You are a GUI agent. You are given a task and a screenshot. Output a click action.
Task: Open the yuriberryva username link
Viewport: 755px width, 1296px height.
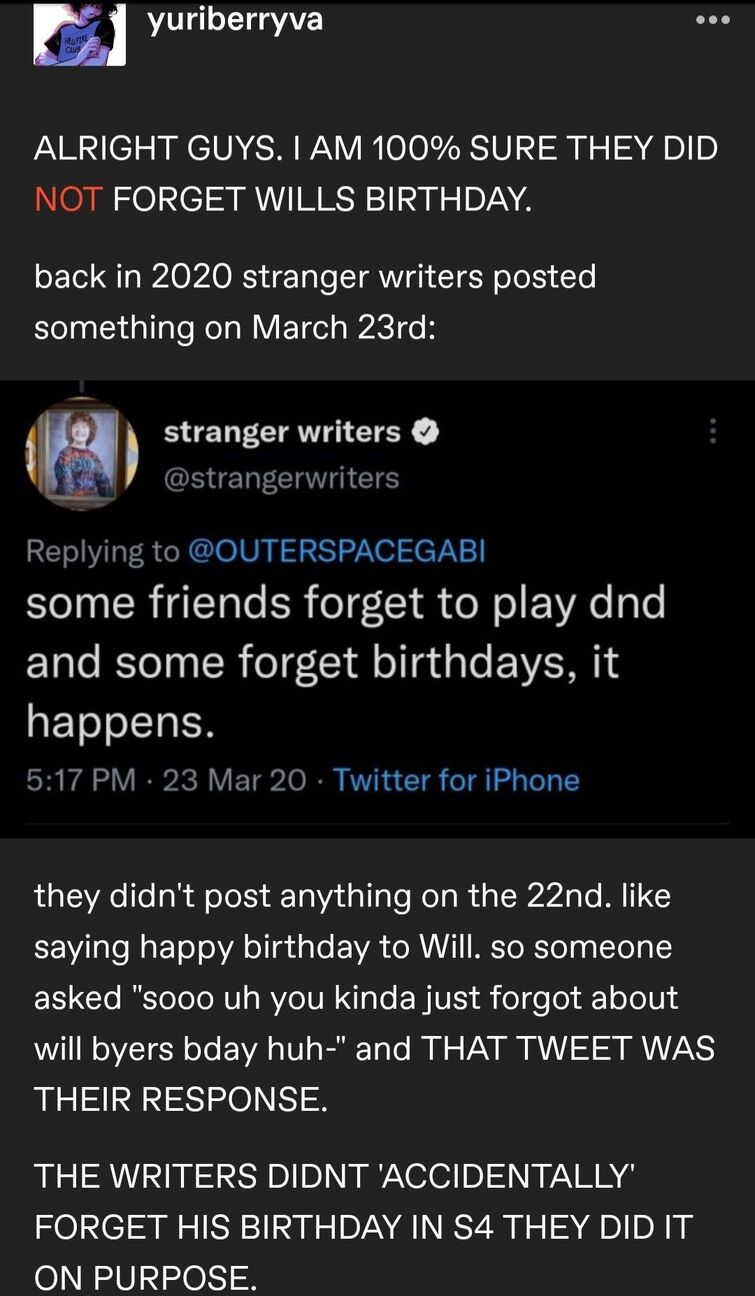tap(235, 19)
